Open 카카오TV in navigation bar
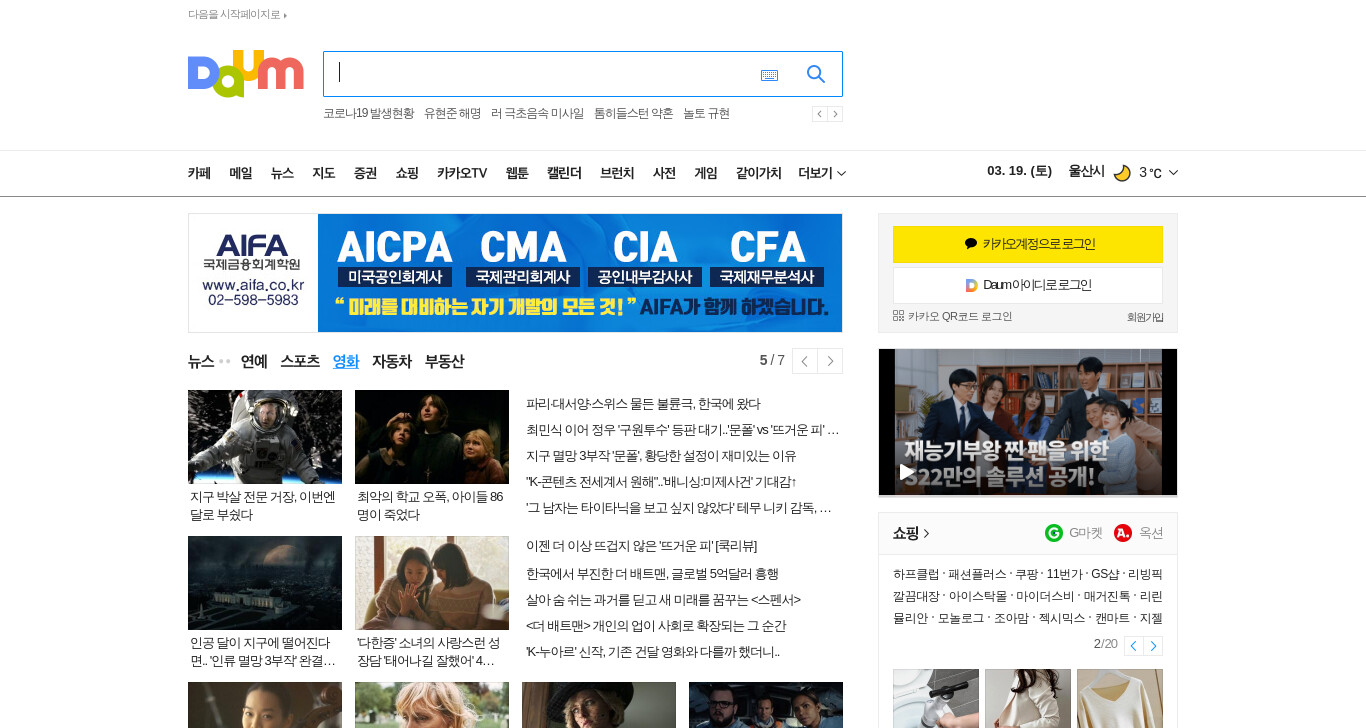 click(x=462, y=173)
